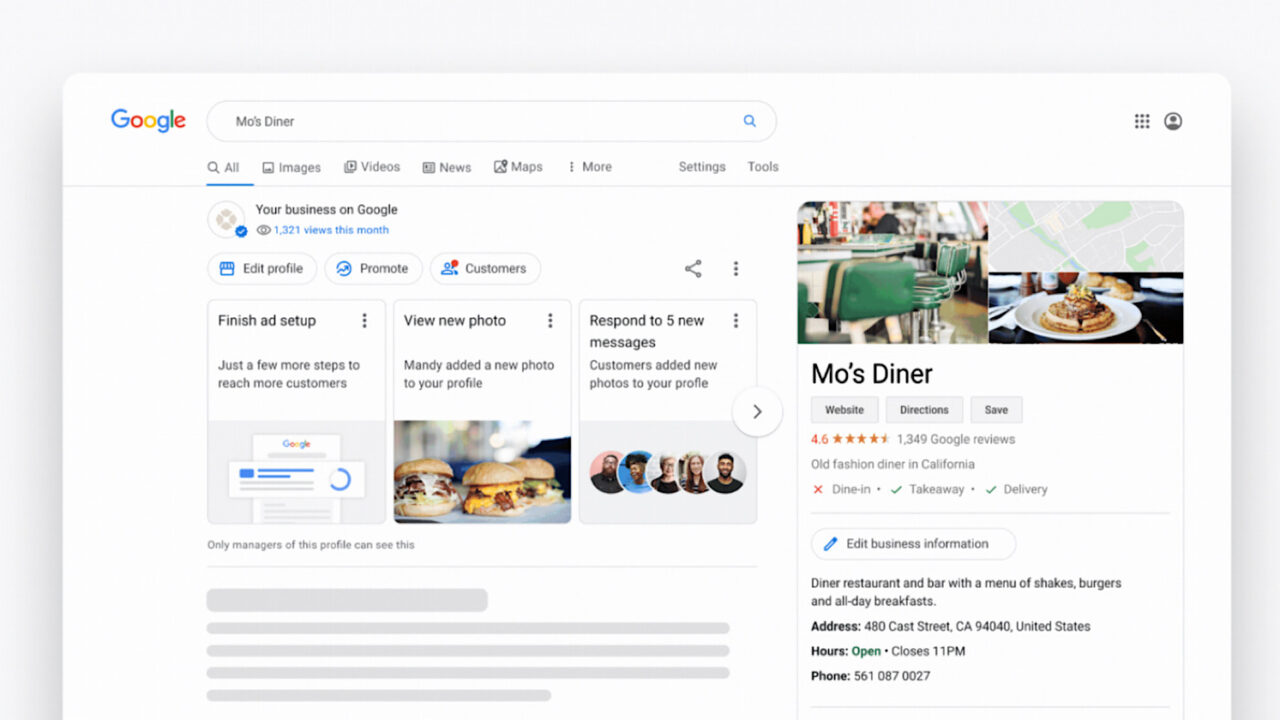The image size is (1280, 720).
Task: Click the pencil icon on Edit business information
Action: tap(830, 544)
